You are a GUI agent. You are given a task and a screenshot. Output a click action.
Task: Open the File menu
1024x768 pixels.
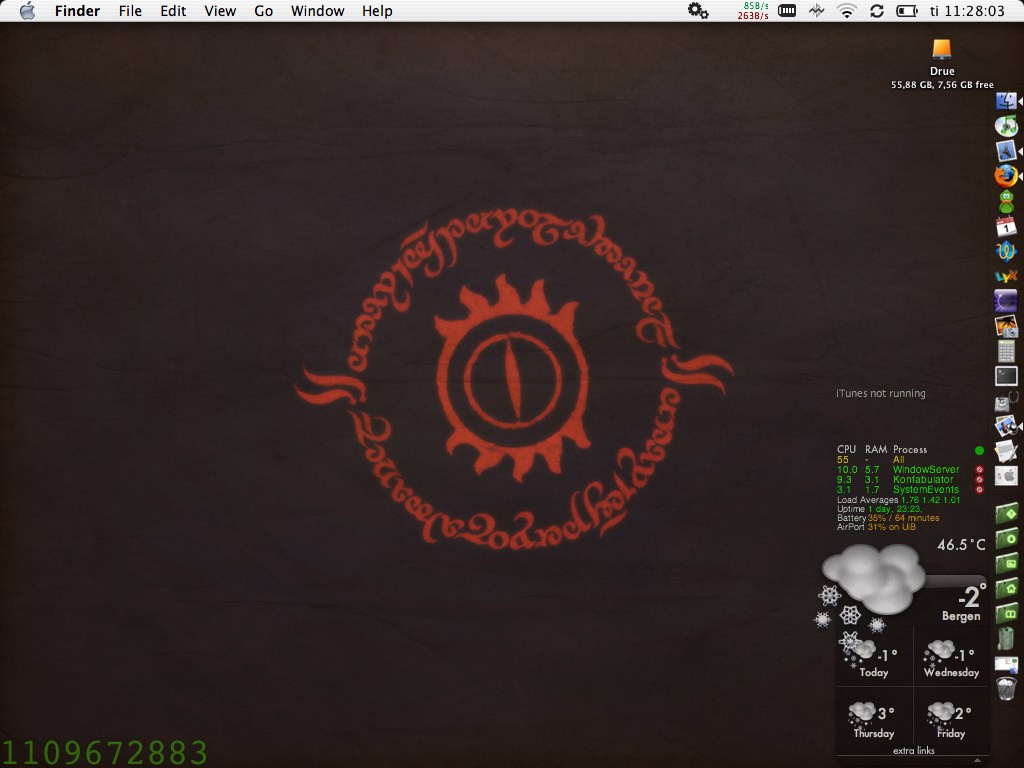(130, 11)
